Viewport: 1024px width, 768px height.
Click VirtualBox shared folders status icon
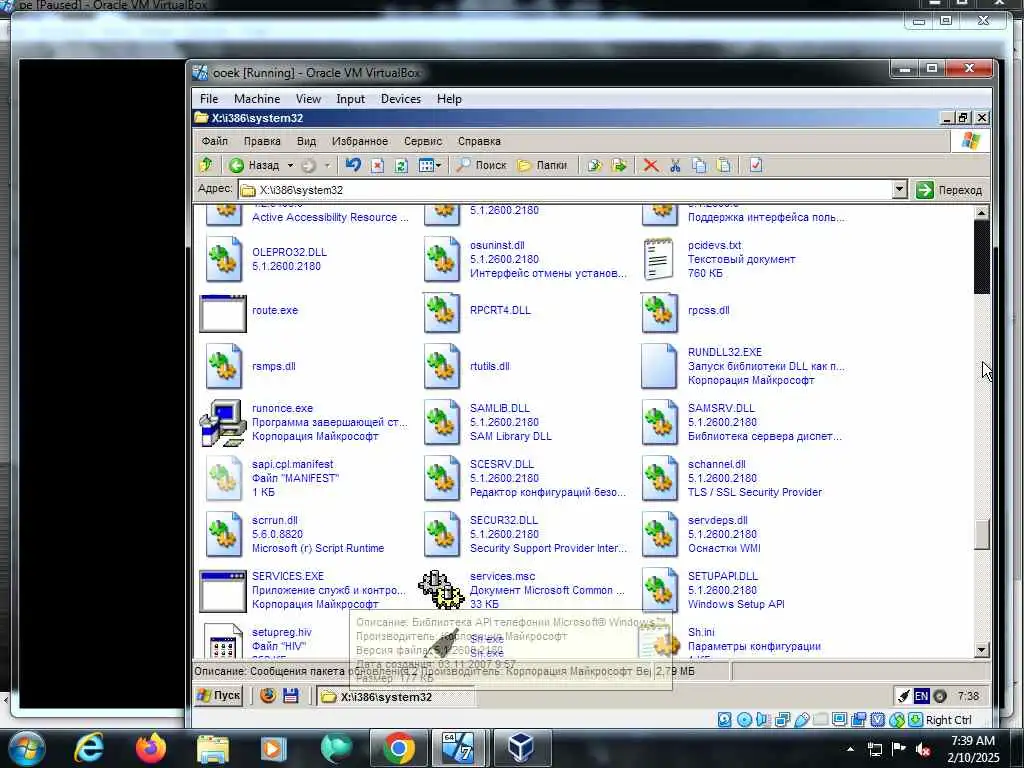click(x=820, y=720)
